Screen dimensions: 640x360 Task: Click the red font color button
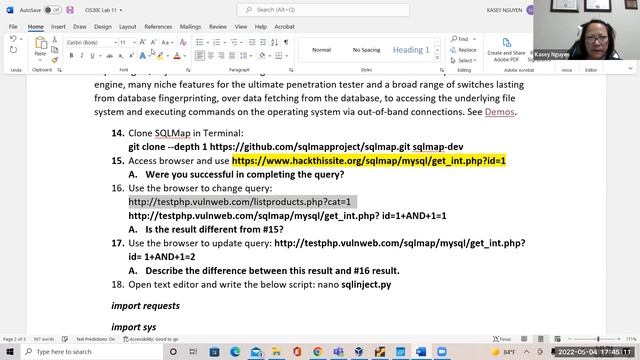coord(177,56)
